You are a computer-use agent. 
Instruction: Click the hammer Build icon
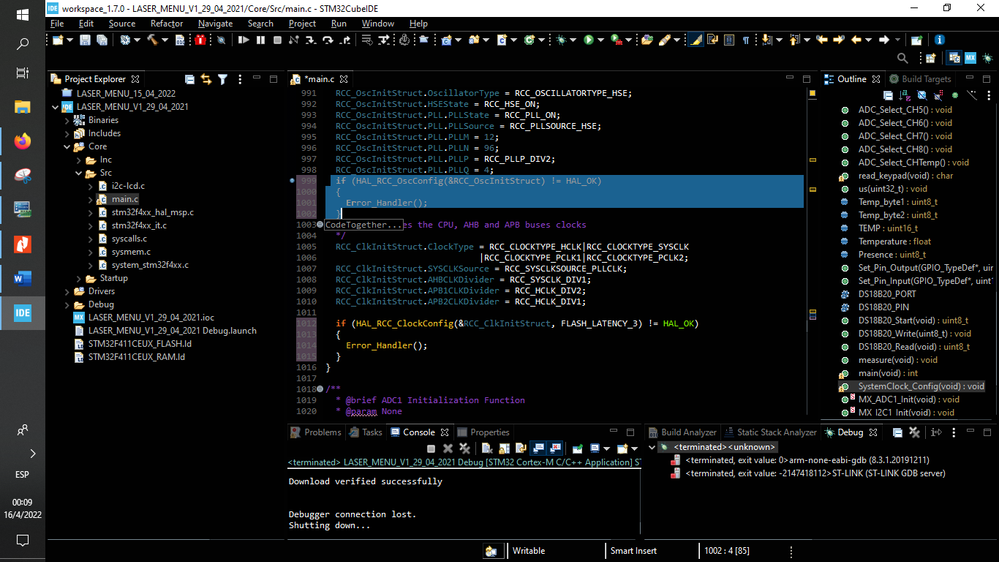click(x=152, y=40)
